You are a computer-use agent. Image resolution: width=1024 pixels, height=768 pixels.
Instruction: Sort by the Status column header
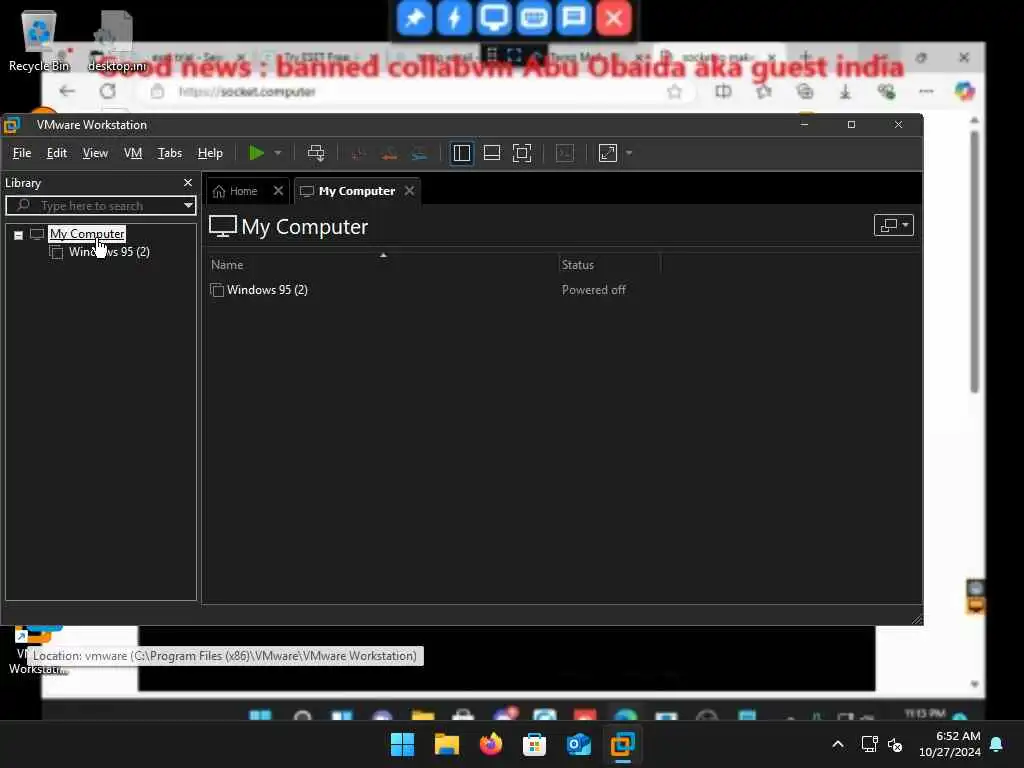click(x=578, y=264)
